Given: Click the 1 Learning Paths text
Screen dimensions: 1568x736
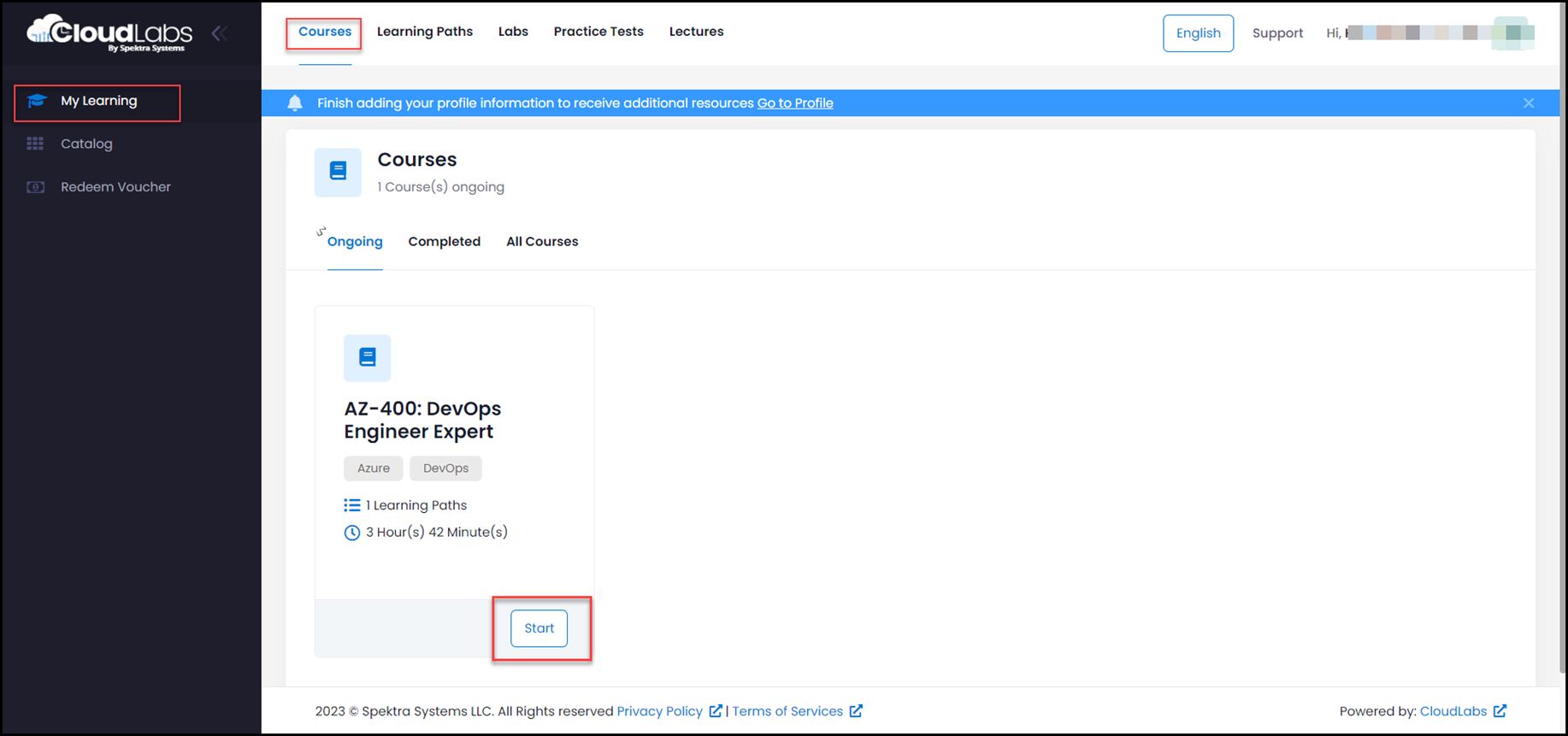Looking at the screenshot, I should (x=416, y=505).
